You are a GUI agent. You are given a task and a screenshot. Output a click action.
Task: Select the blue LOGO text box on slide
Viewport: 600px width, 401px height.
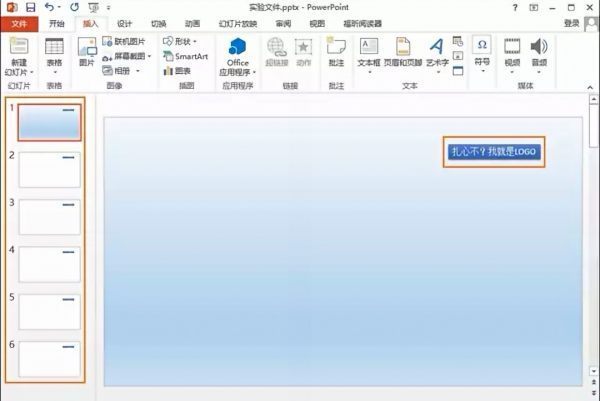[x=494, y=152]
